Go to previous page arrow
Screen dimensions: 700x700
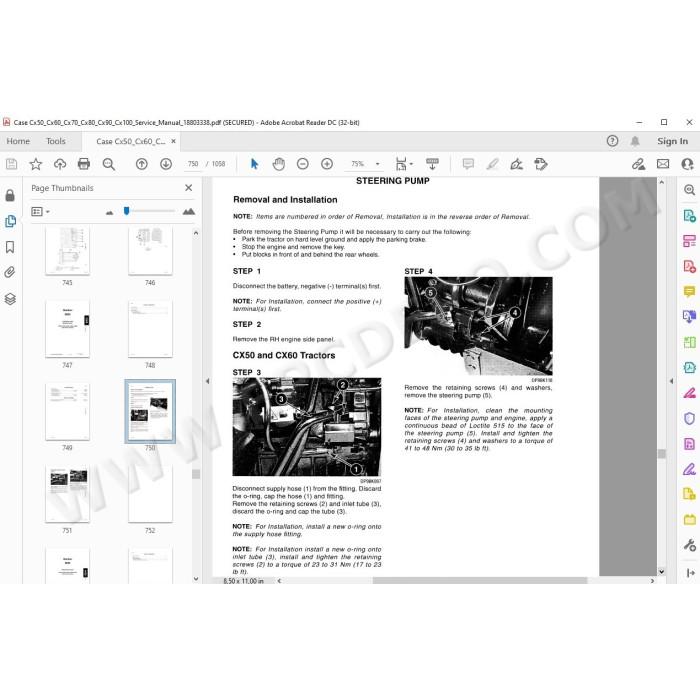click(x=142, y=164)
